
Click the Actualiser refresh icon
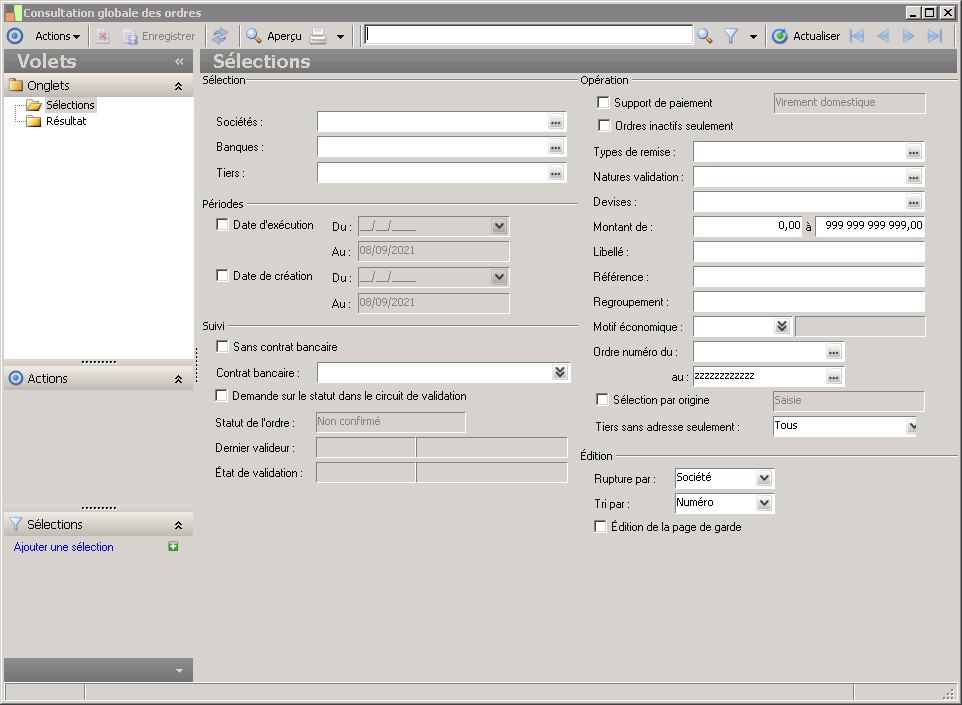coord(780,36)
